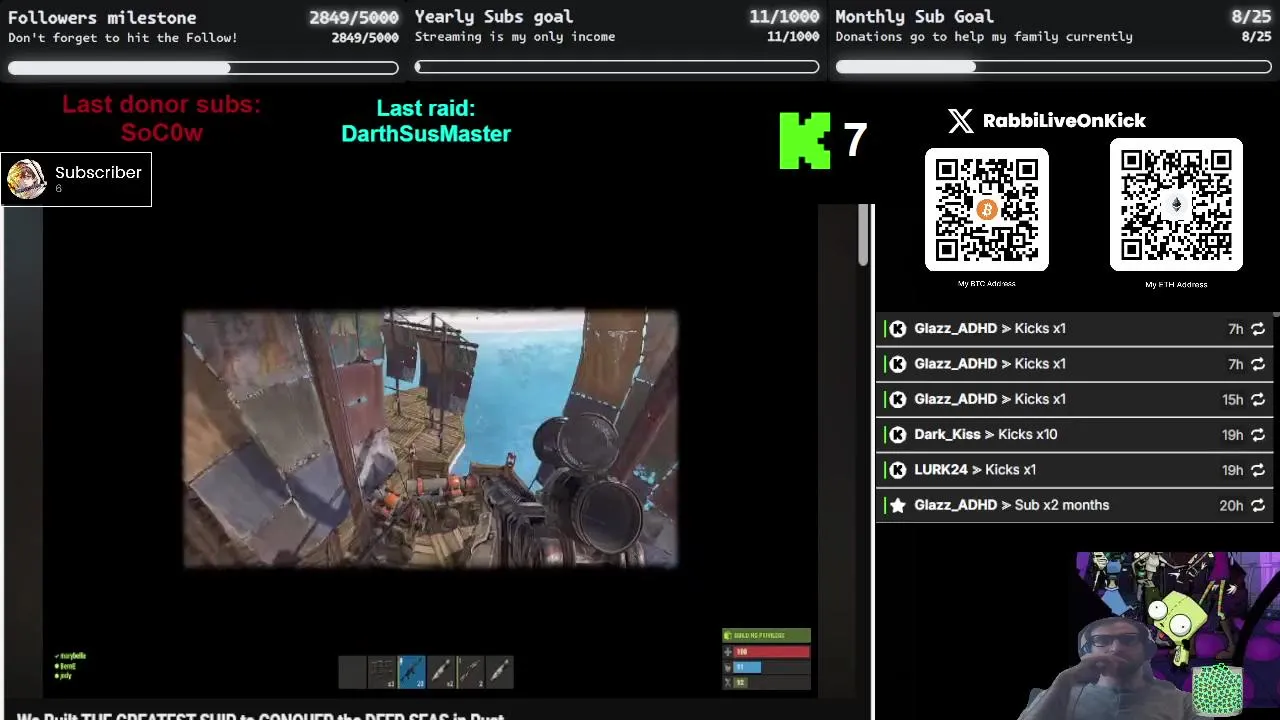Click the team member names list in HUD
Viewport: 1280px width, 720px height.
pos(71,666)
